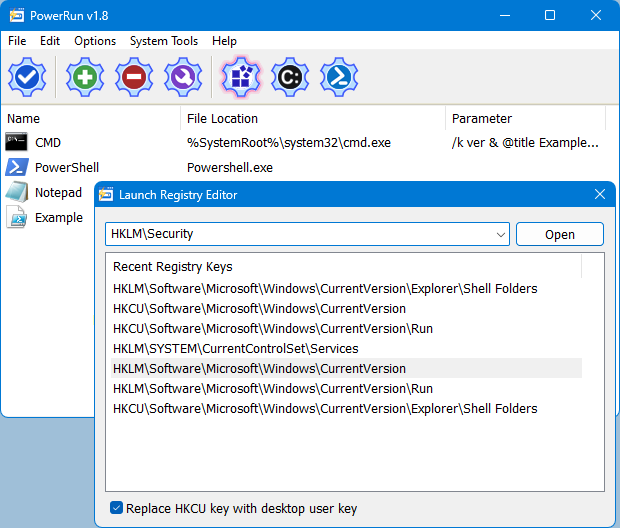The width and height of the screenshot is (620, 528).
Task: Click the red minus remove-entry icon
Action: point(134,76)
